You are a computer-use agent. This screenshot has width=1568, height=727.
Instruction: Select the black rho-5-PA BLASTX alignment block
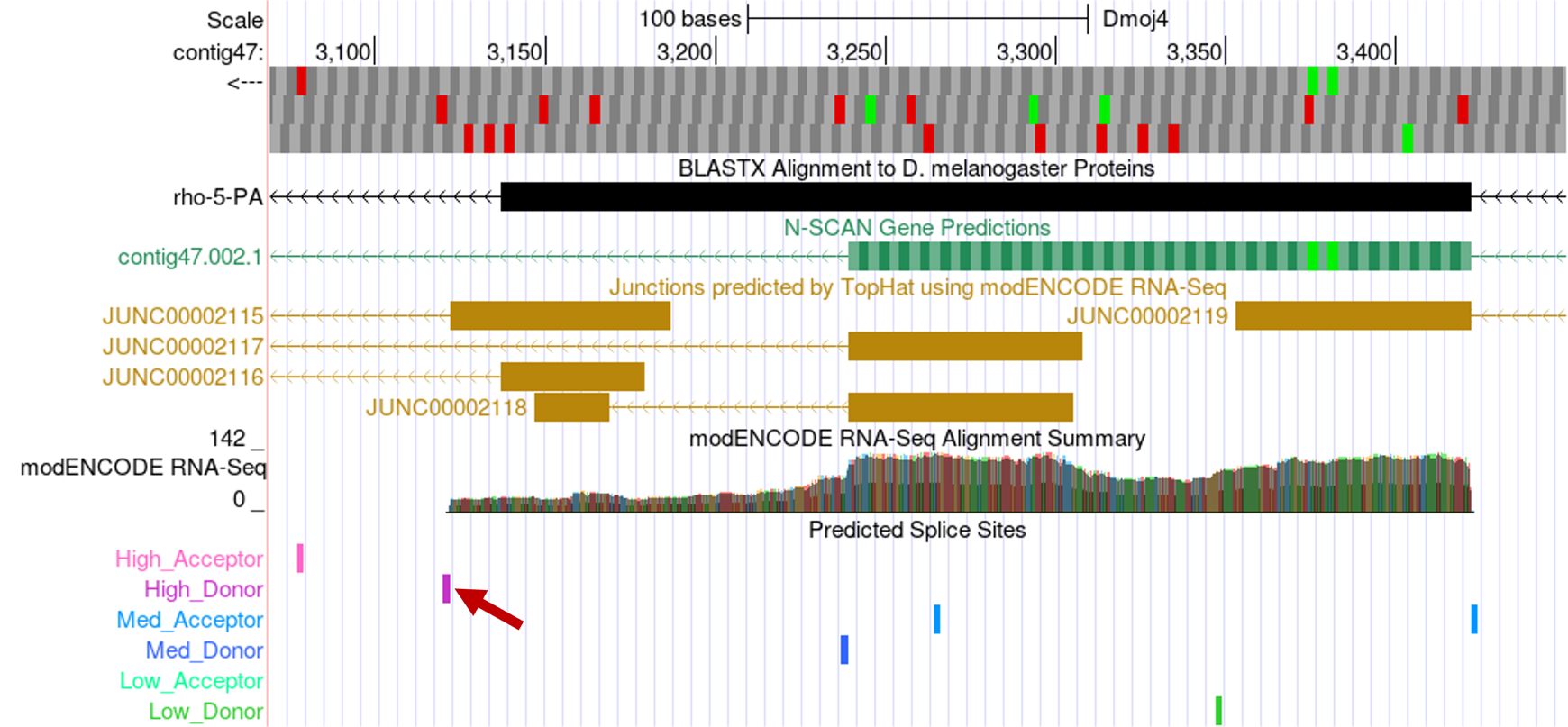986,197
